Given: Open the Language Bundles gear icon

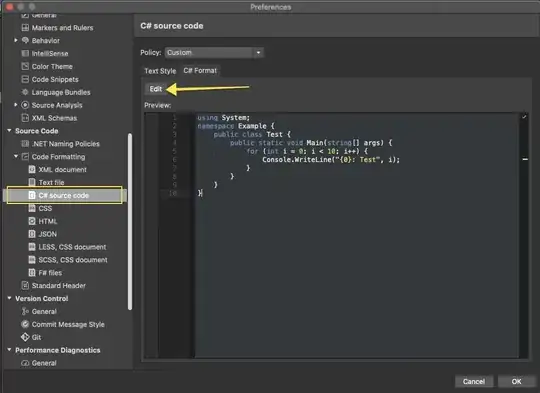Looking at the screenshot, I should point(25,92).
